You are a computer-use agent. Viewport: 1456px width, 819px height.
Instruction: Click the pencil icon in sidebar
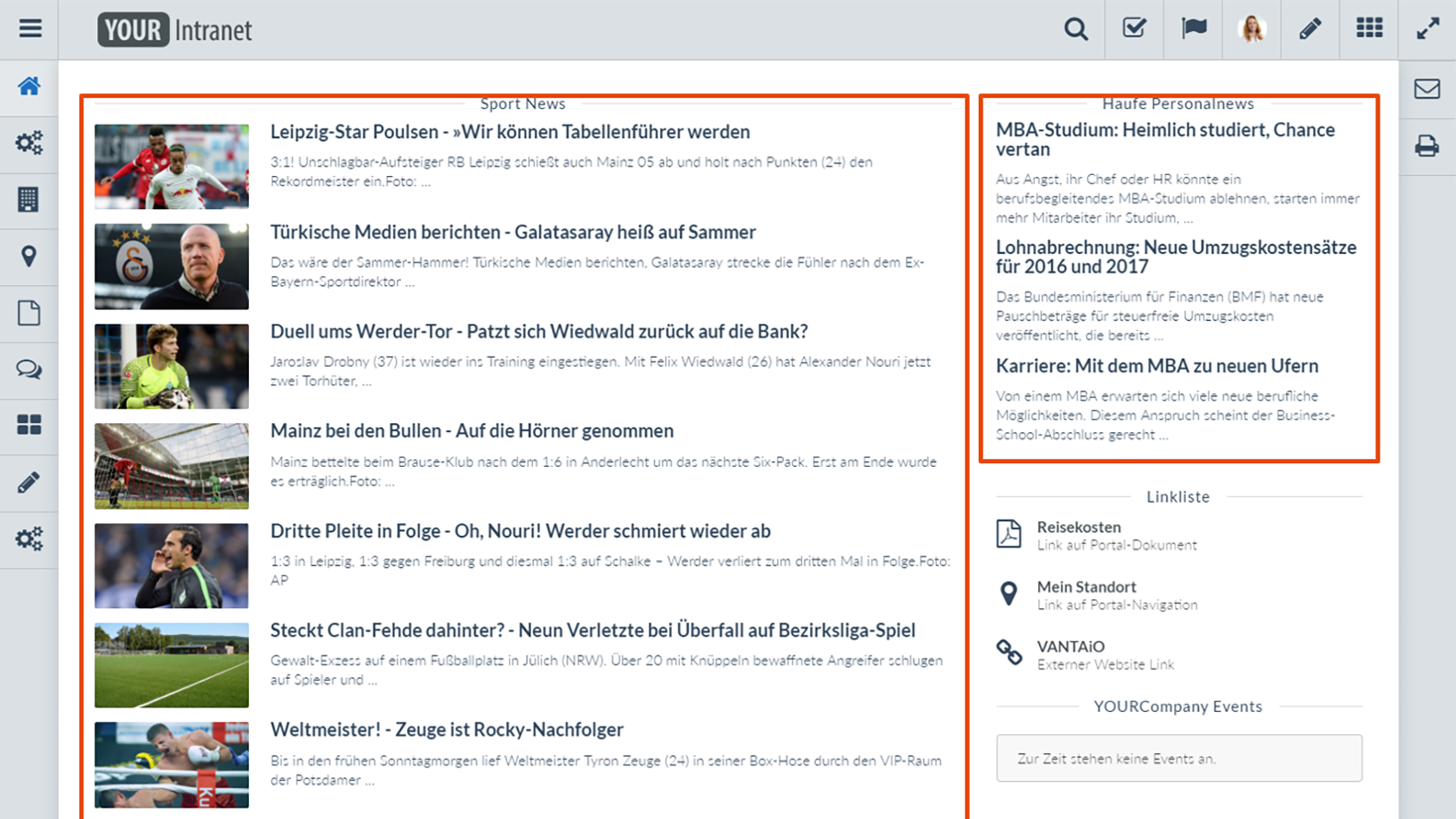[x=29, y=482]
